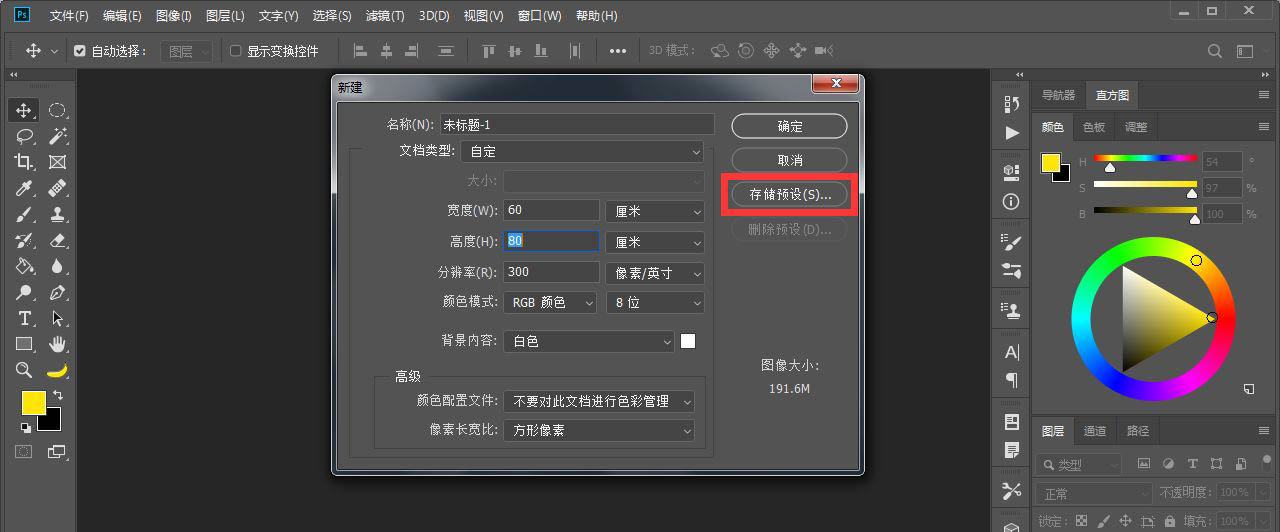Viewport: 1280px width, 532px height.
Task: Click the 存储预设(S)... button
Action: click(x=790, y=194)
